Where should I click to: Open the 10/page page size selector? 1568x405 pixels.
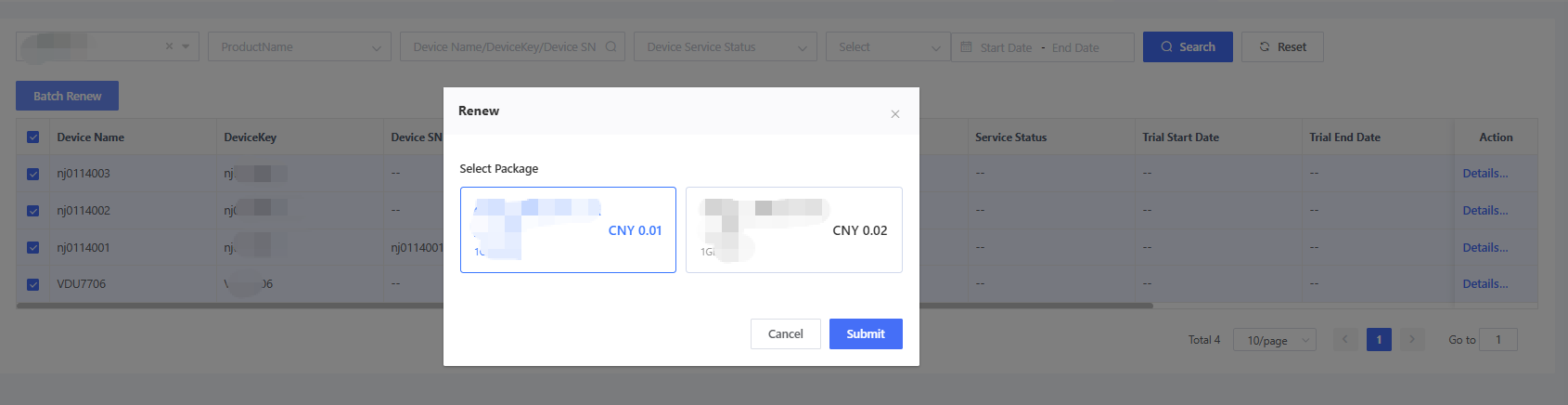(x=1274, y=341)
